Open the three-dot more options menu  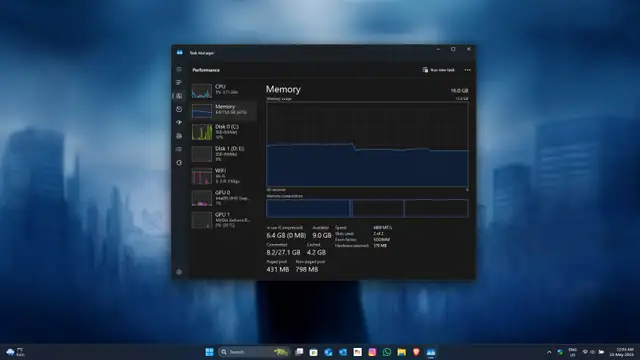[x=467, y=70]
